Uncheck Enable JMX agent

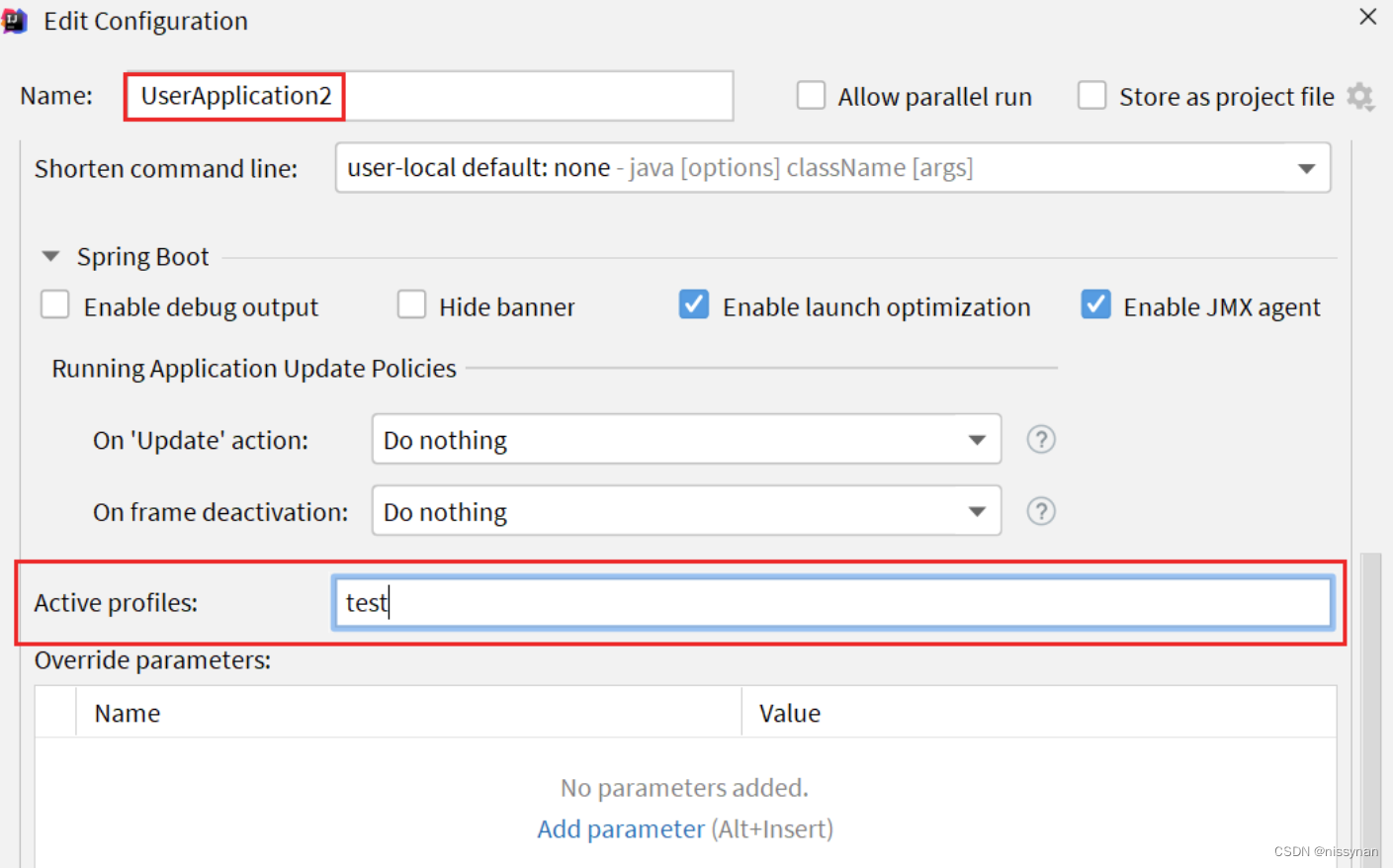[x=1095, y=304]
